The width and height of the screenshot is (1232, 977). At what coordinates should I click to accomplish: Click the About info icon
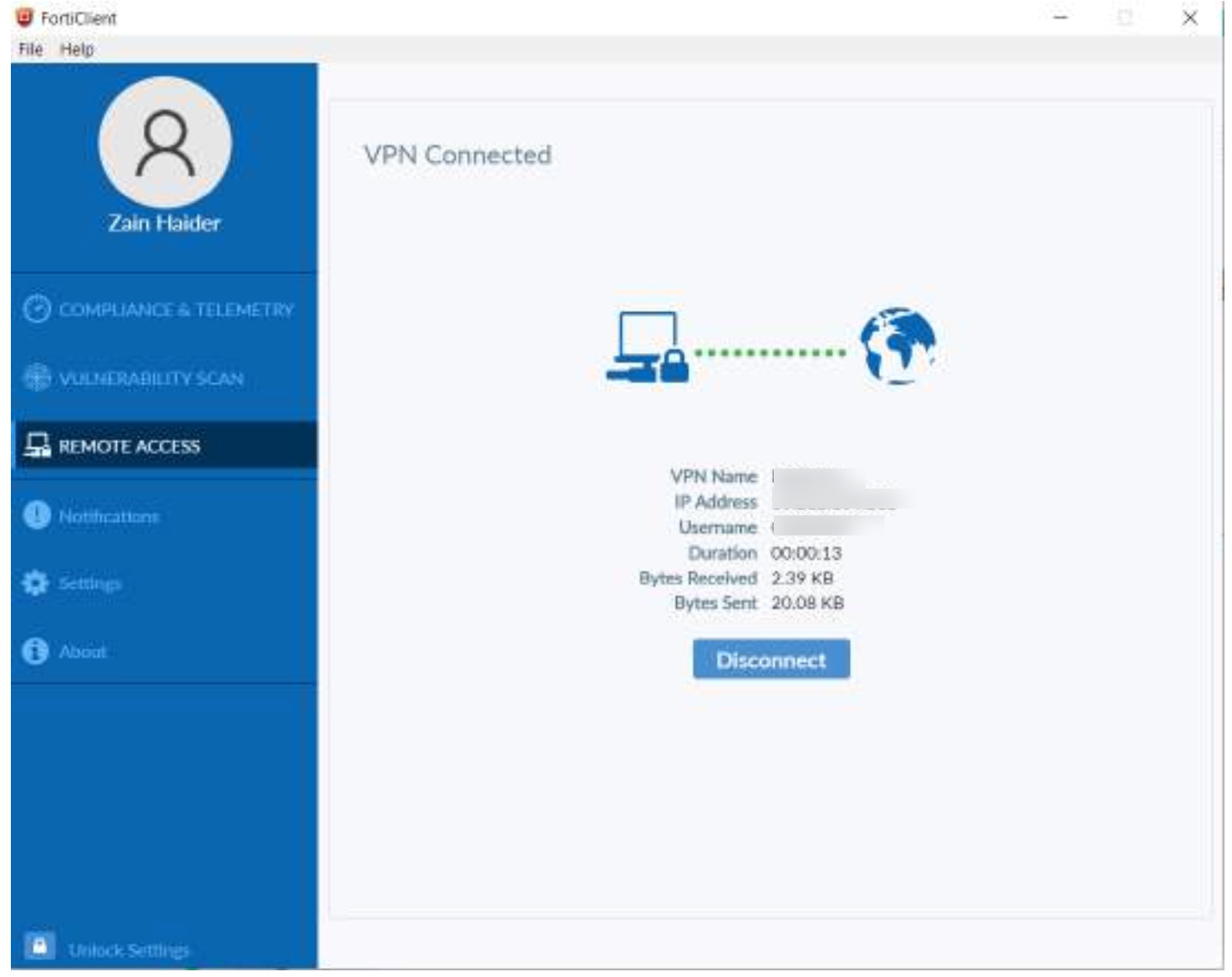(35, 650)
